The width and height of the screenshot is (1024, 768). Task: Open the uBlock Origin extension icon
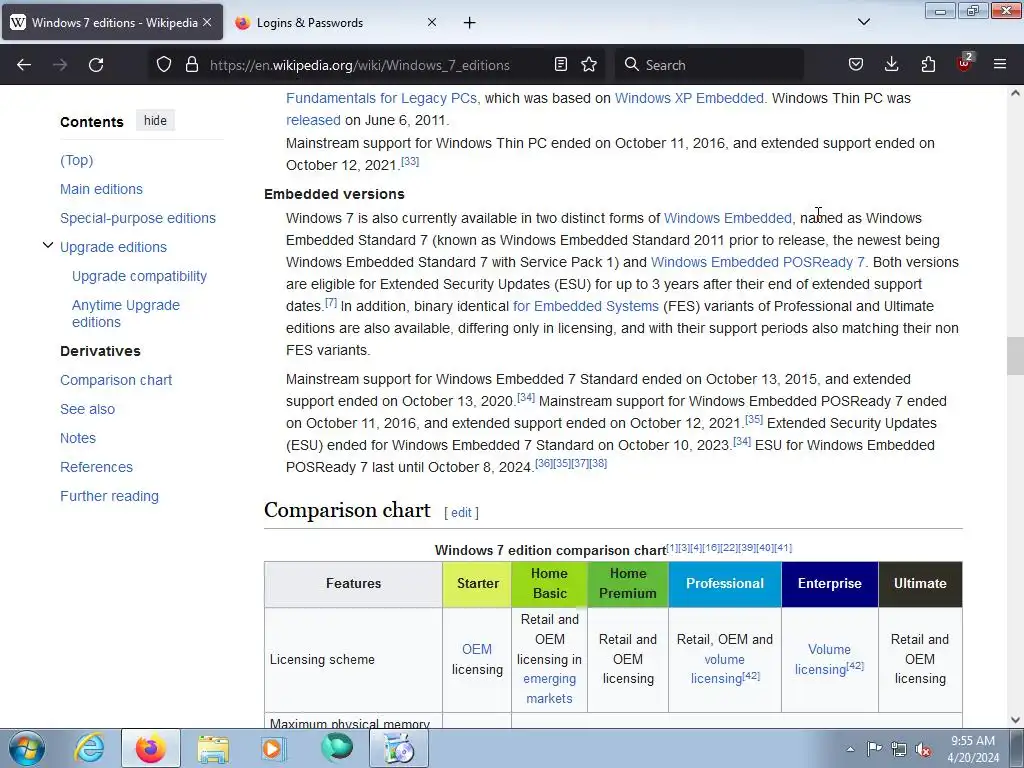point(965,63)
